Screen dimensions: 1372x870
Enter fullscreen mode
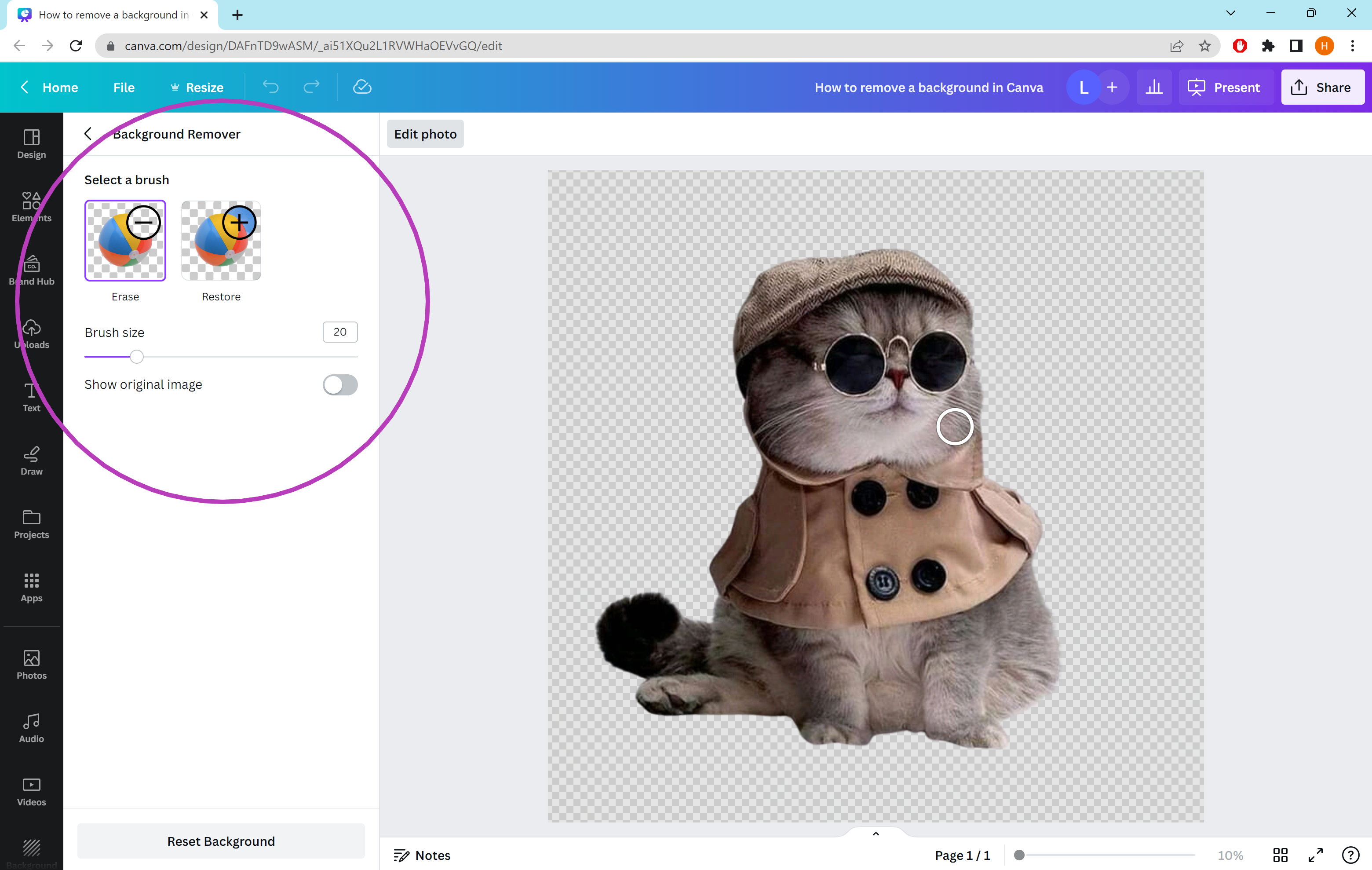1315,855
